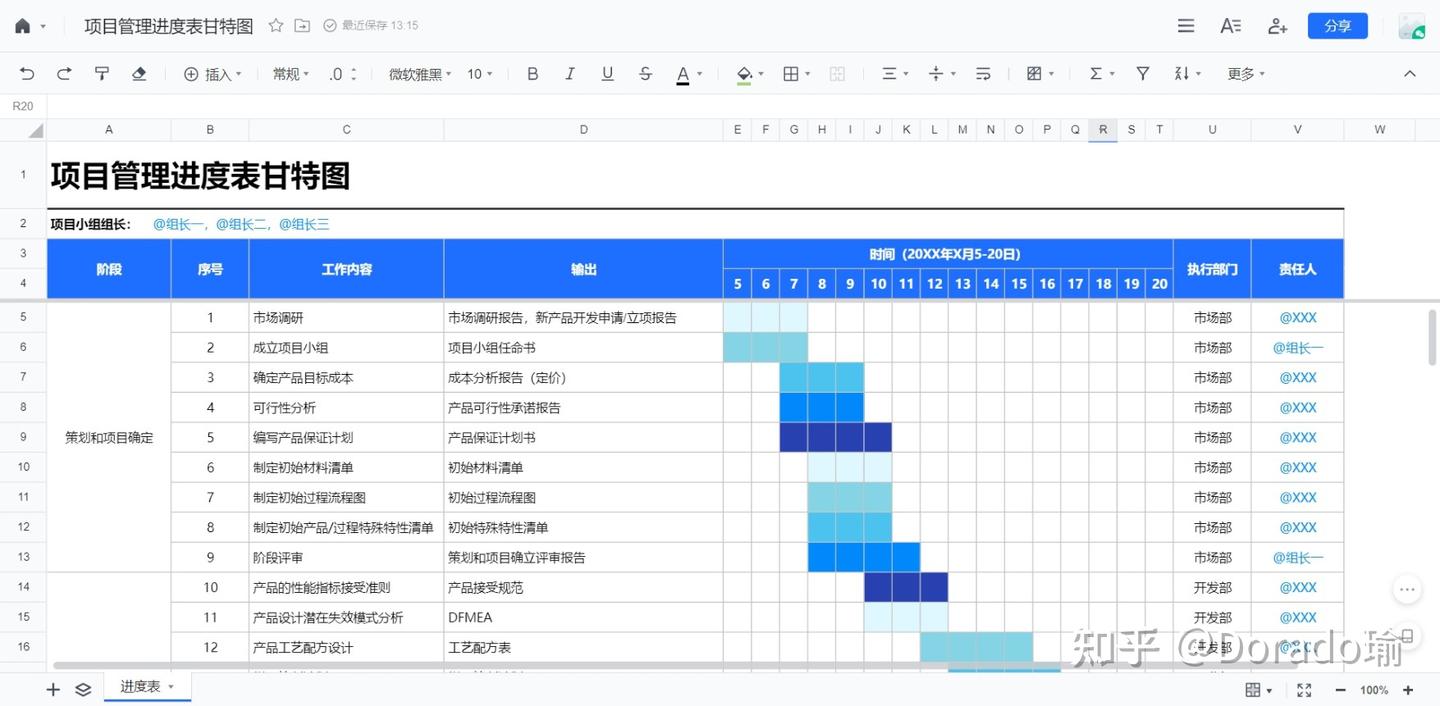Apply the font color A

683,74
